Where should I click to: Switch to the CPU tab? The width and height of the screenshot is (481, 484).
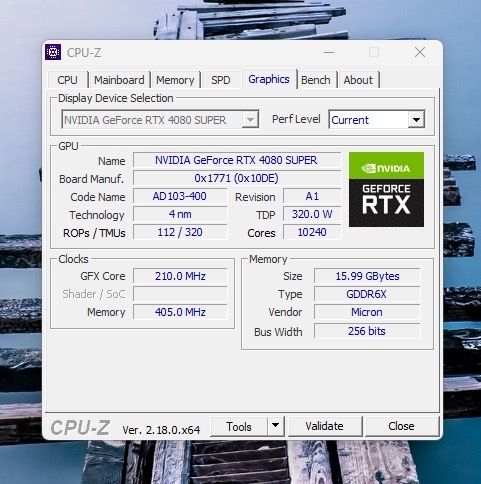[67, 80]
